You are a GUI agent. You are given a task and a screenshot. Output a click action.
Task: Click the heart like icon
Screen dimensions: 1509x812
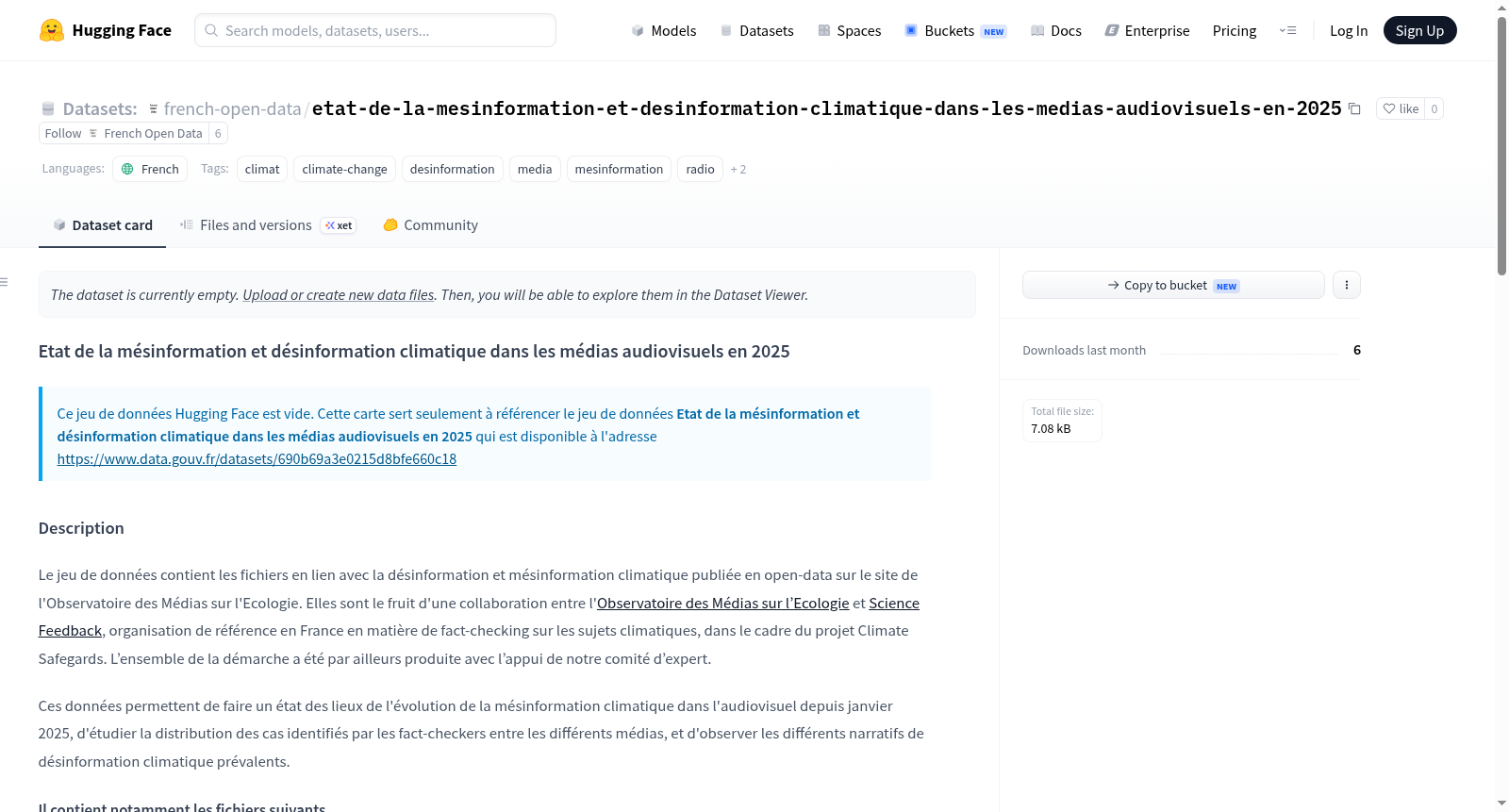tap(1388, 108)
